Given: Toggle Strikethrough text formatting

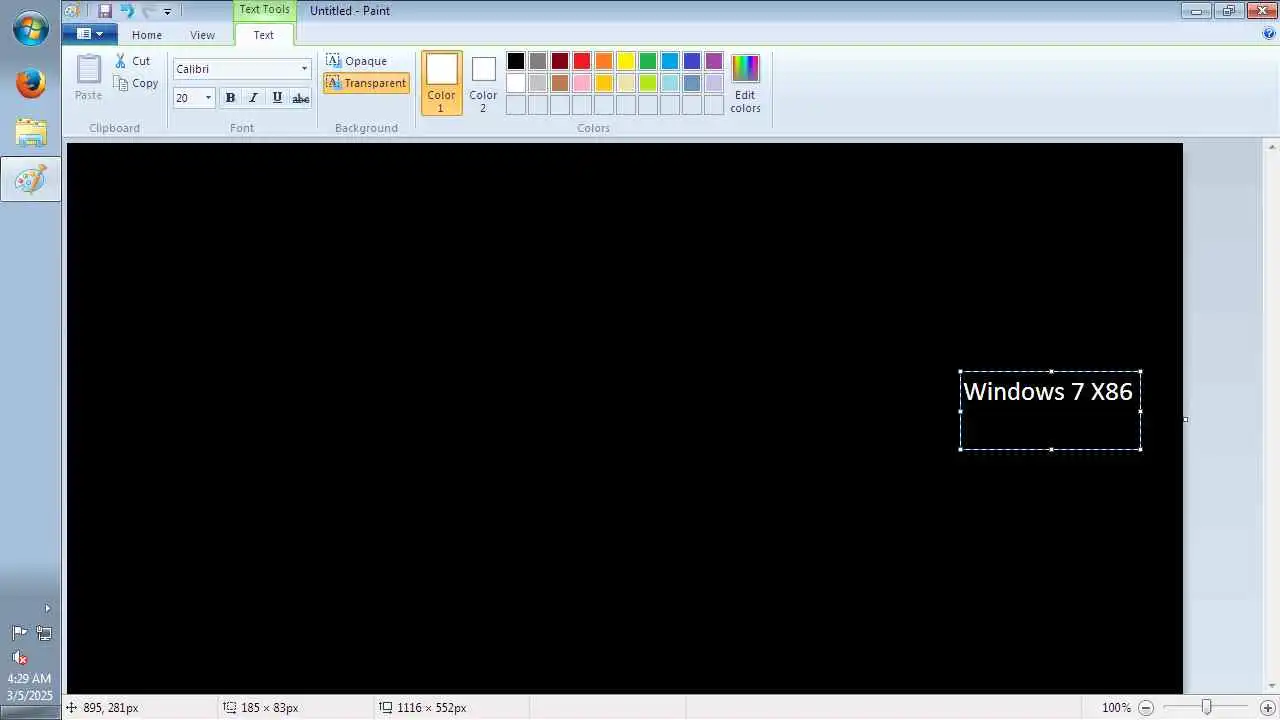Looking at the screenshot, I should tap(300, 98).
